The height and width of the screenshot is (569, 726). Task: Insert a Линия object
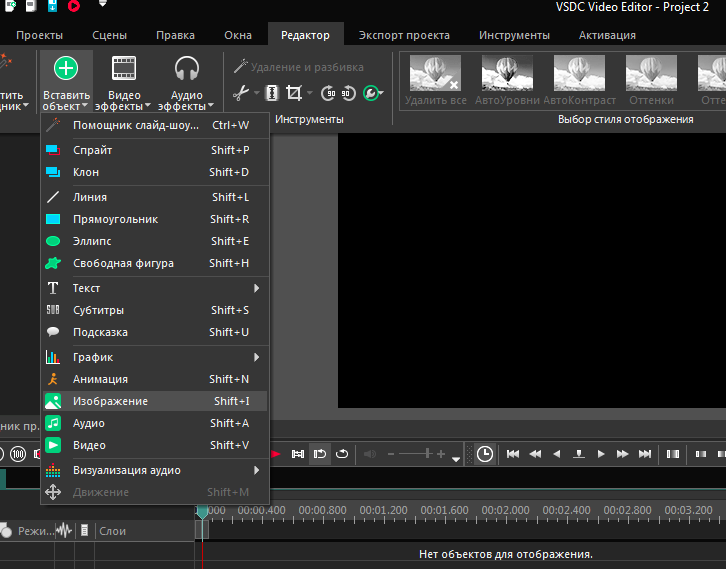pos(155,197)
